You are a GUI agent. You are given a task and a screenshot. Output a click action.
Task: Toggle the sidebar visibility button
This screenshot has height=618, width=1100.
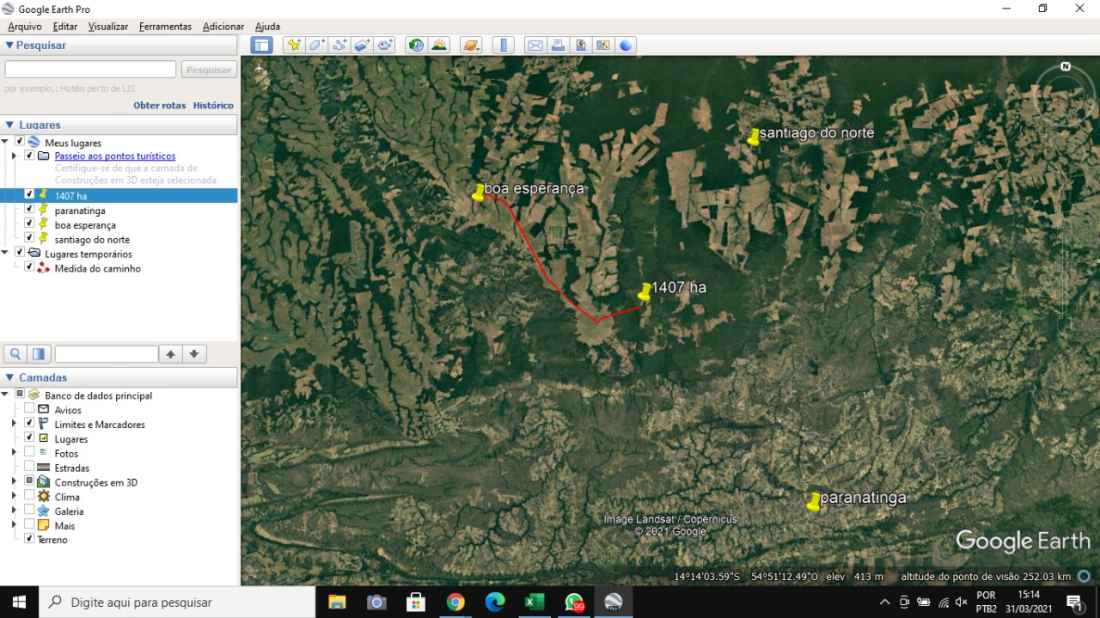pyautogui.click(x=262, y=46)
